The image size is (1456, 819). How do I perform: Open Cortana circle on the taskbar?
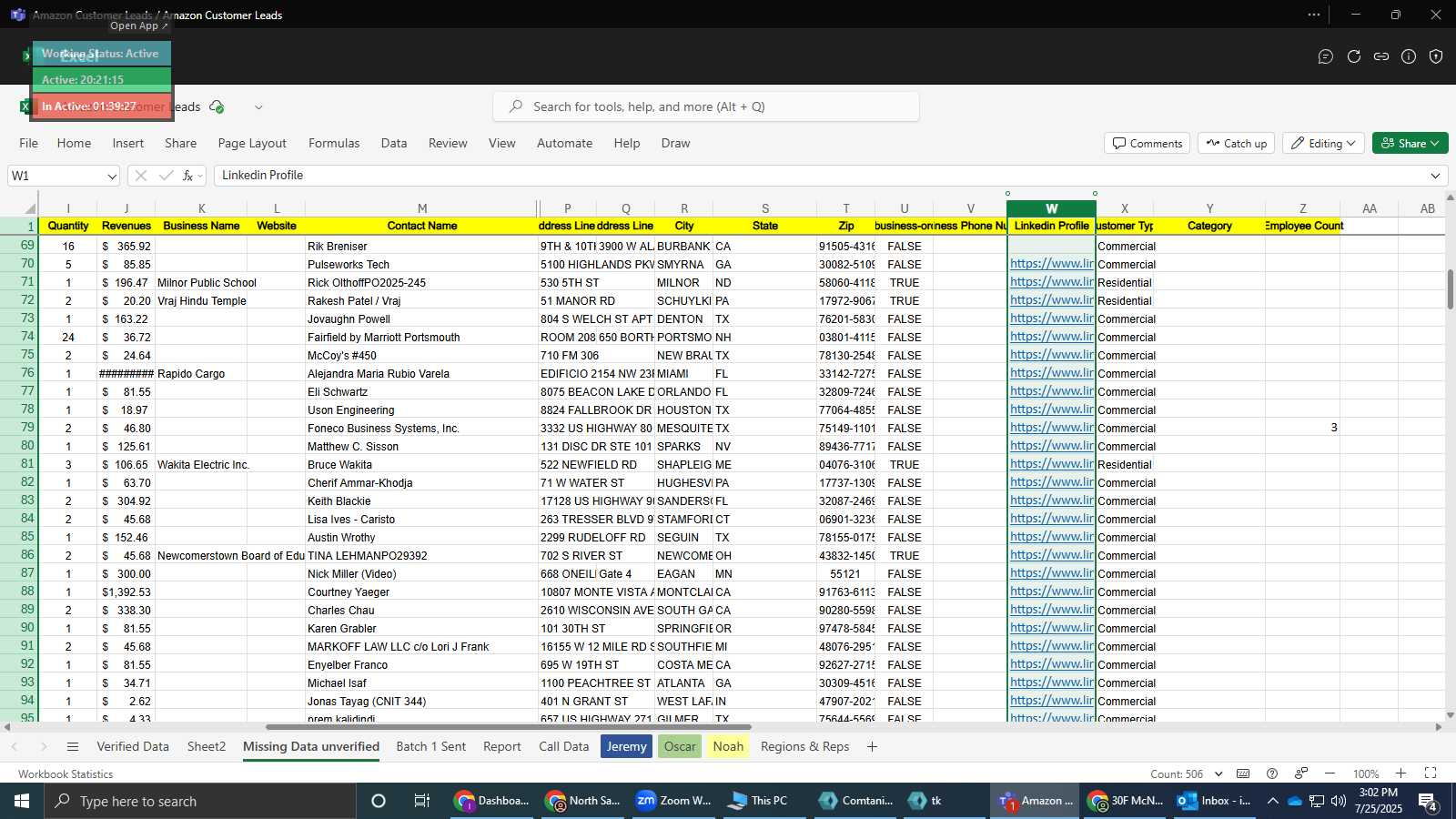[x=379, y=801]
